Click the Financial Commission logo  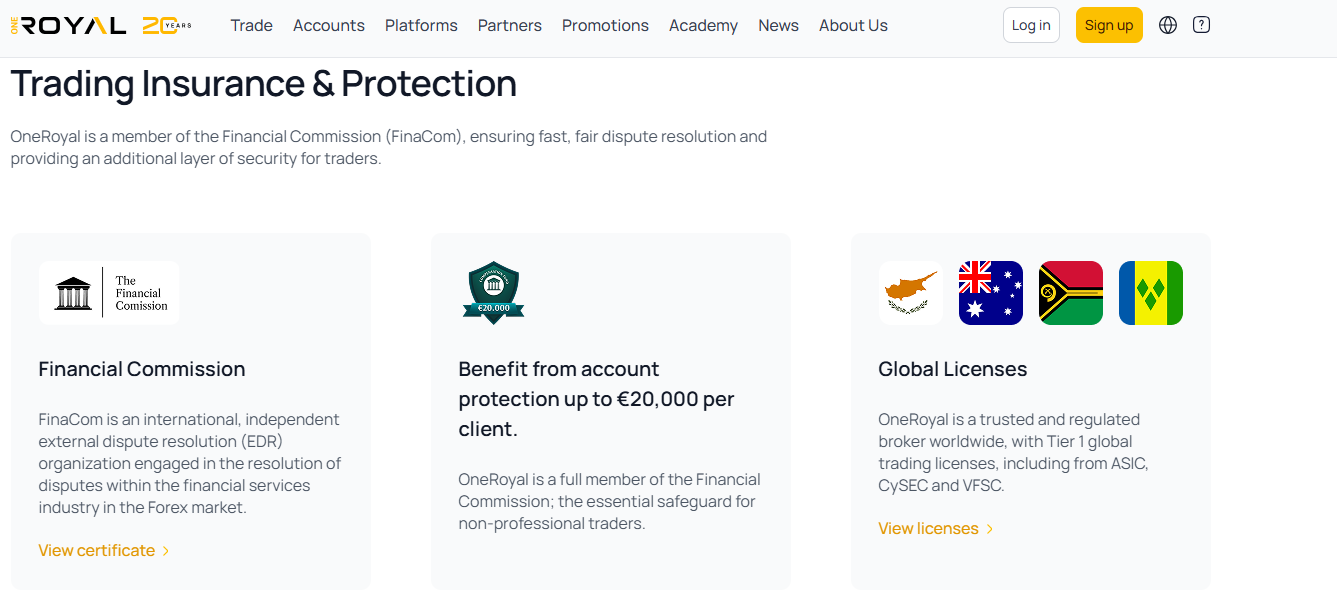pos(109,293)
